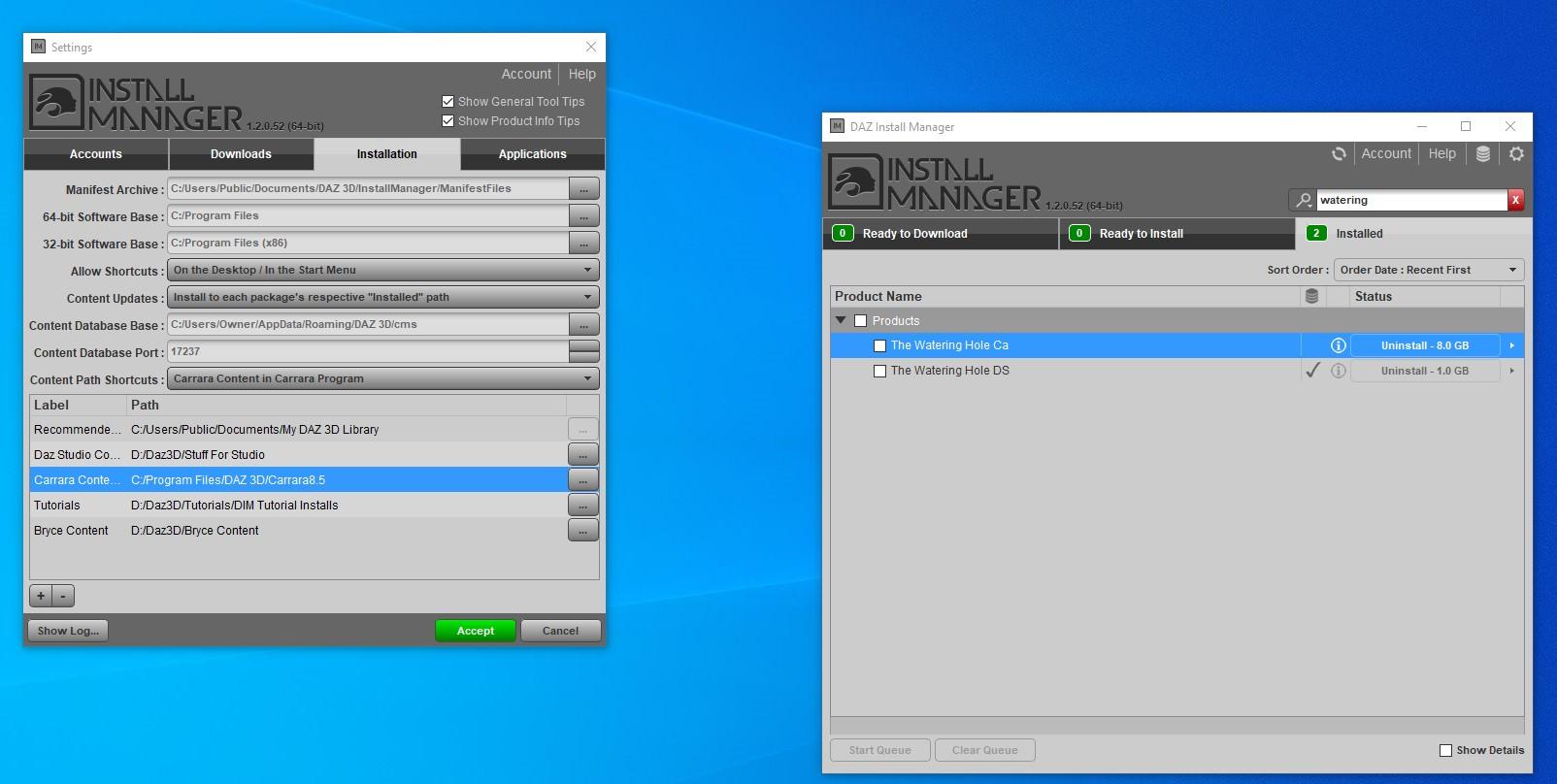Expand options arrow for Watering Hole Ca
This screenshot has width=1557, height=784.
click(1511, 345)
